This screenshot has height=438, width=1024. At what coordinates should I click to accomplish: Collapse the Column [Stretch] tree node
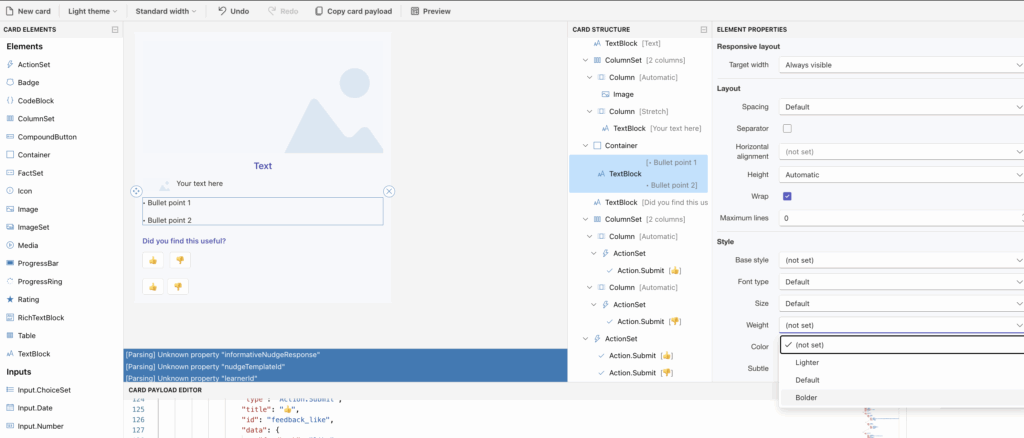point(590,112)
